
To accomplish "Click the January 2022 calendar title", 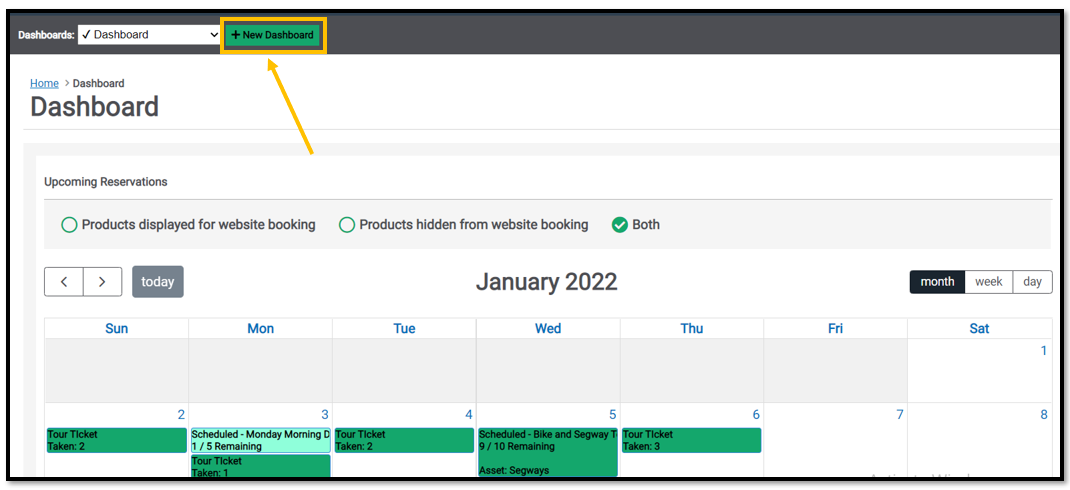I will tap(546, 282).
